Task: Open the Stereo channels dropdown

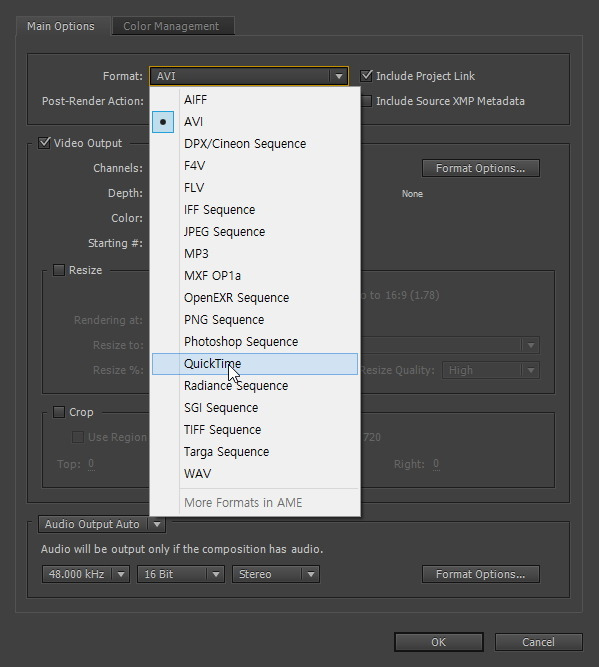Action: pos(276,574)
